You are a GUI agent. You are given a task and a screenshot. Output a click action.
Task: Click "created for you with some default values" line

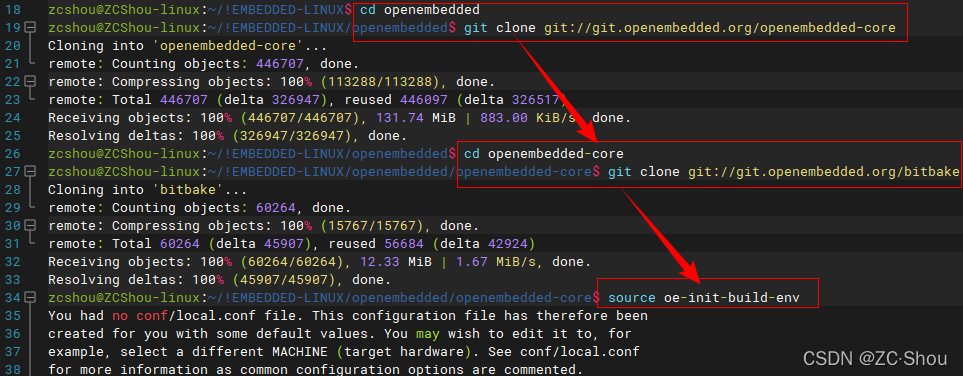pos(340,334)
